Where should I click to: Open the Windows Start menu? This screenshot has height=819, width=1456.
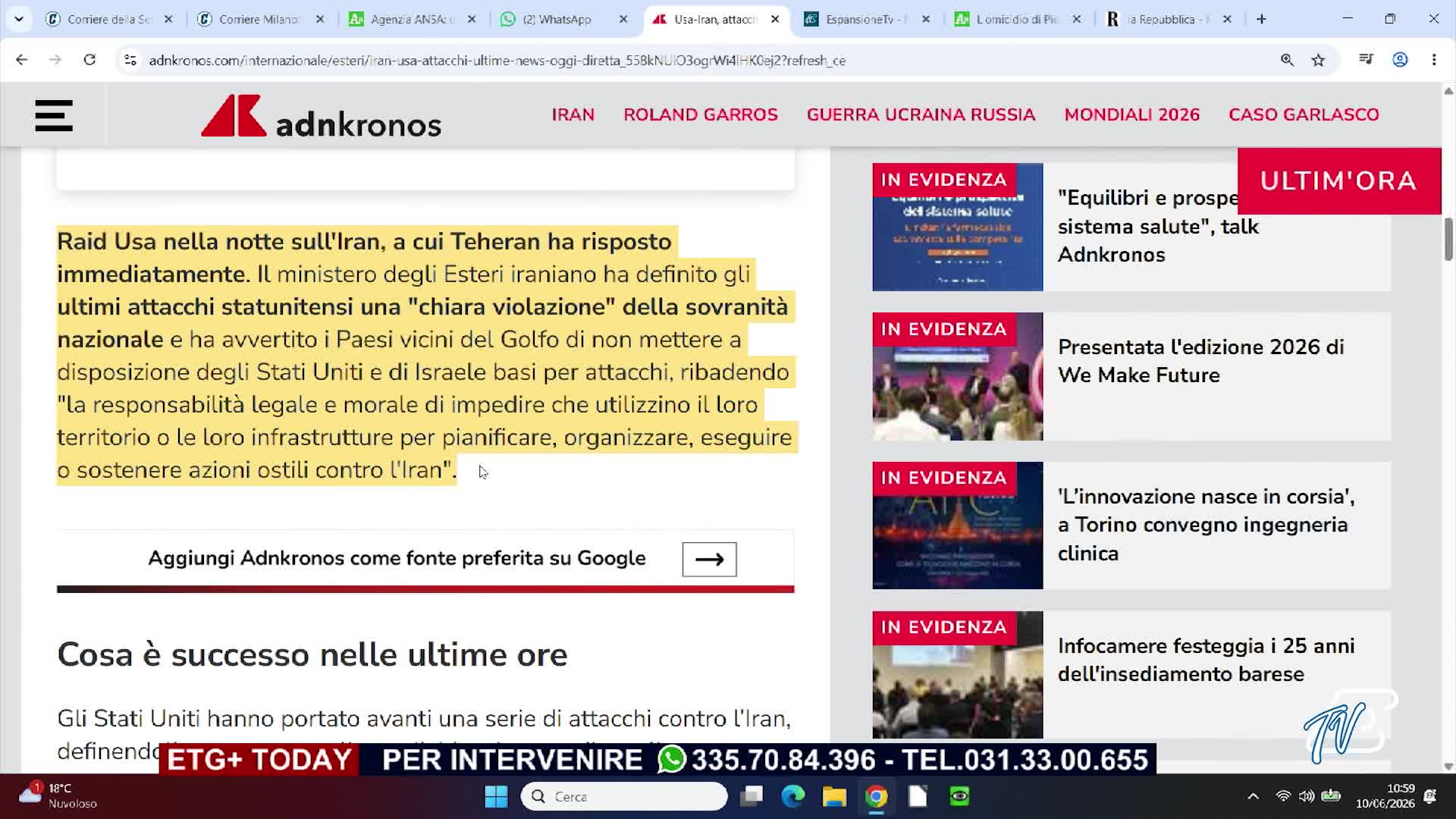tap(496, 796)
